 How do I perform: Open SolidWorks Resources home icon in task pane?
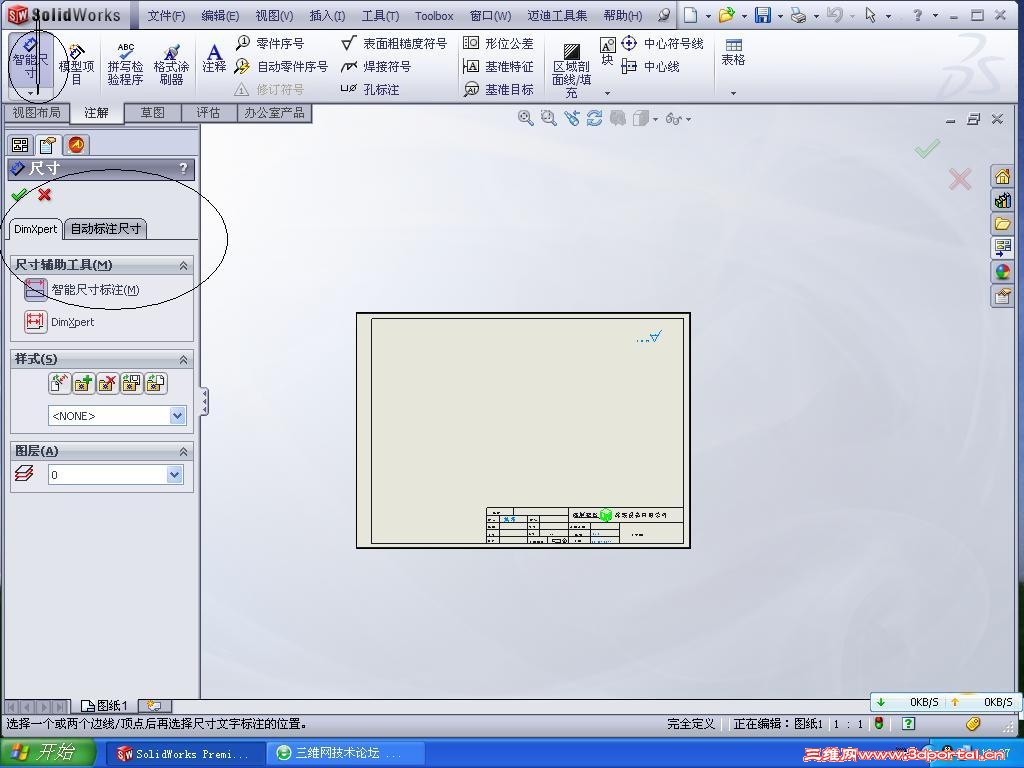coord(1002,176)
